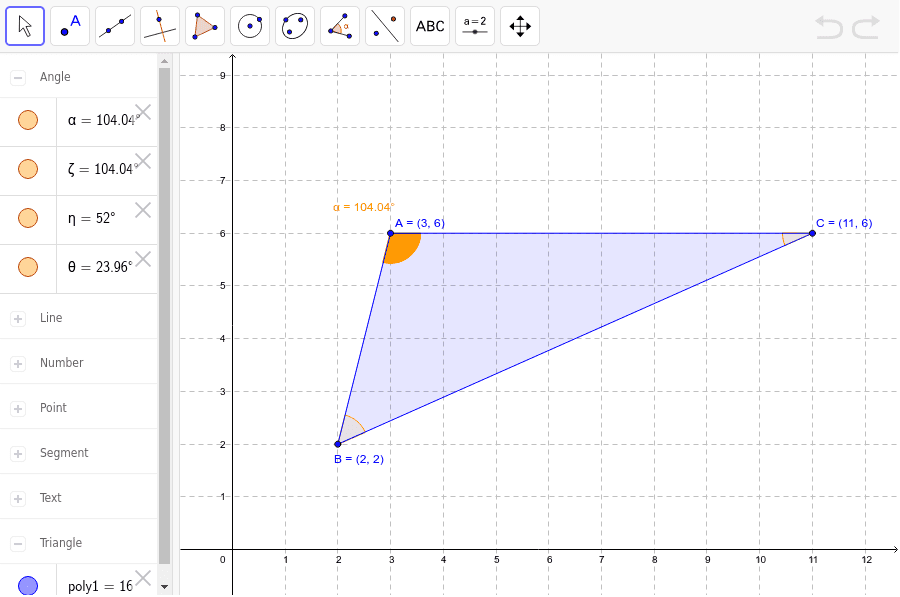Delete the θ = 23.96° entry
The width and height of the screenshot is (900, 597).
143,259
